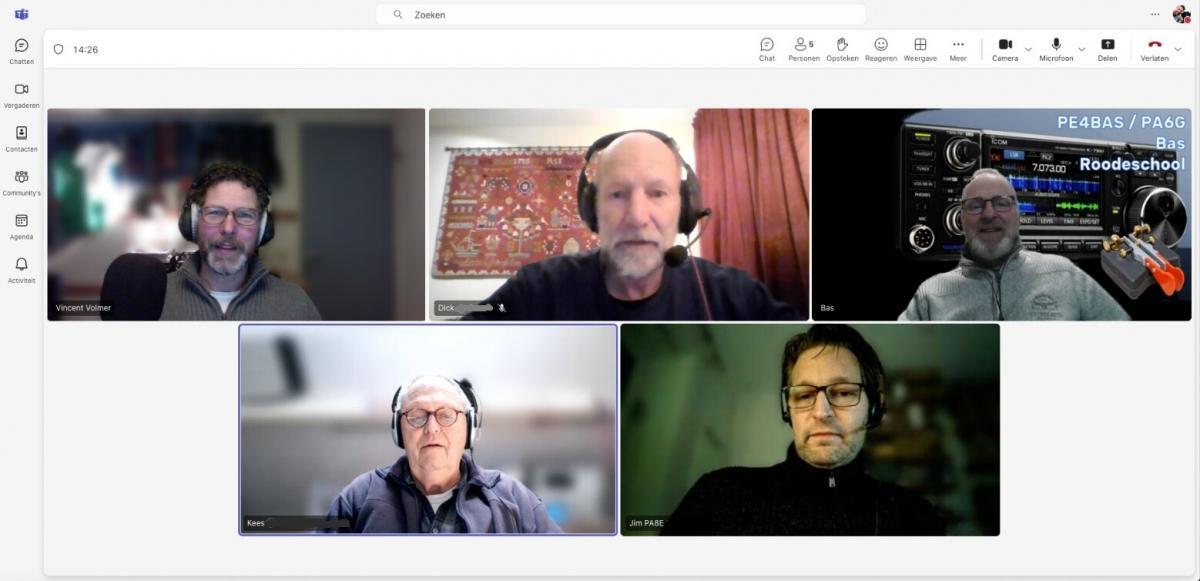Open Agenda in the left sidebar

pos(21,225)
